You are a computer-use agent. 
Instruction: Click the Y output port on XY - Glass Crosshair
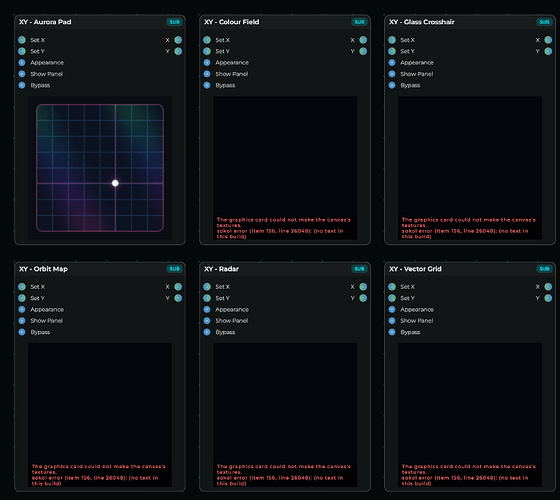click(x=548, y=51)
